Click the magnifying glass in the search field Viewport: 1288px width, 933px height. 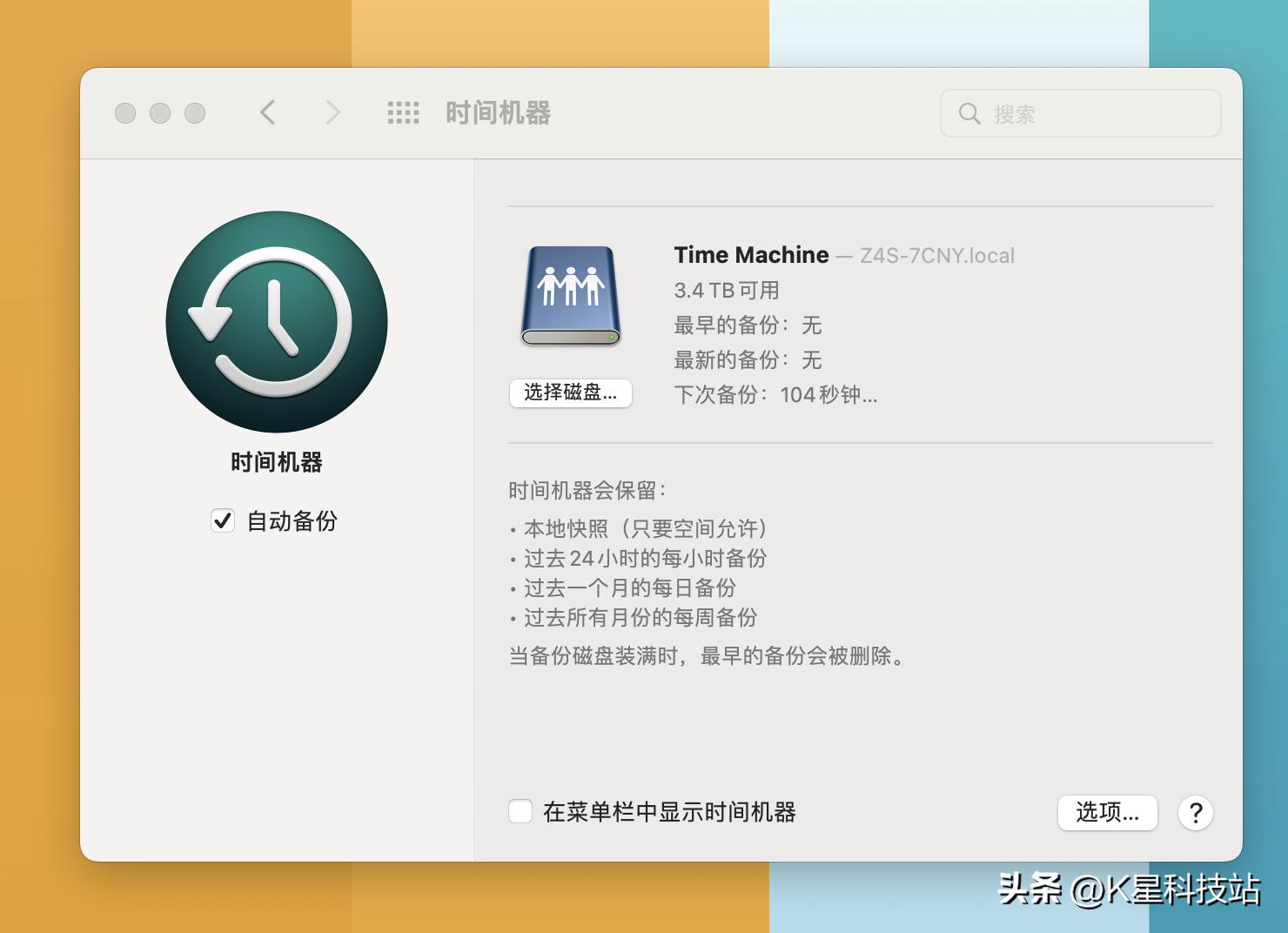[x=969, y=113]
